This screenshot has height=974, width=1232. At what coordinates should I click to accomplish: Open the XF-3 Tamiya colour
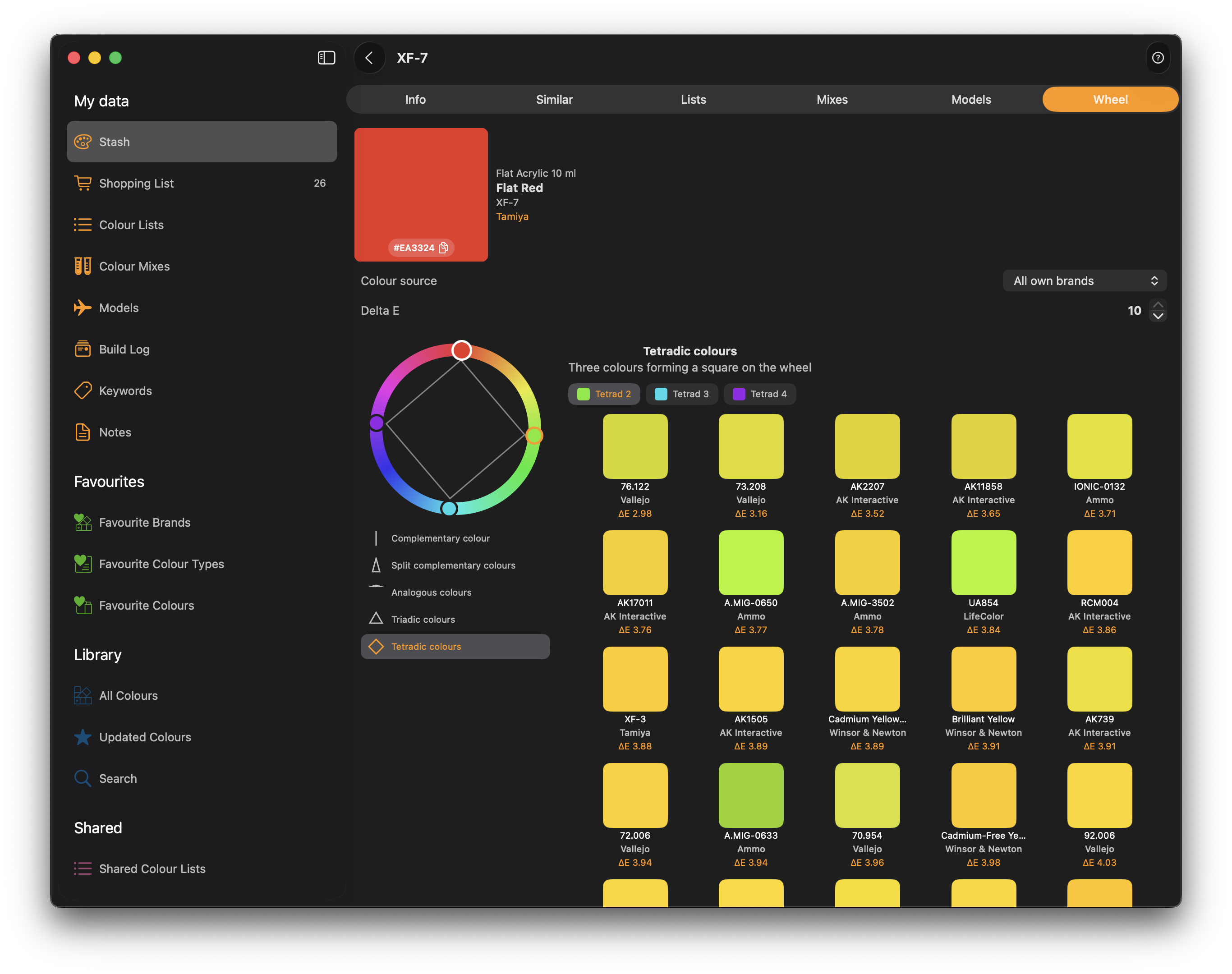pos(635,679)
